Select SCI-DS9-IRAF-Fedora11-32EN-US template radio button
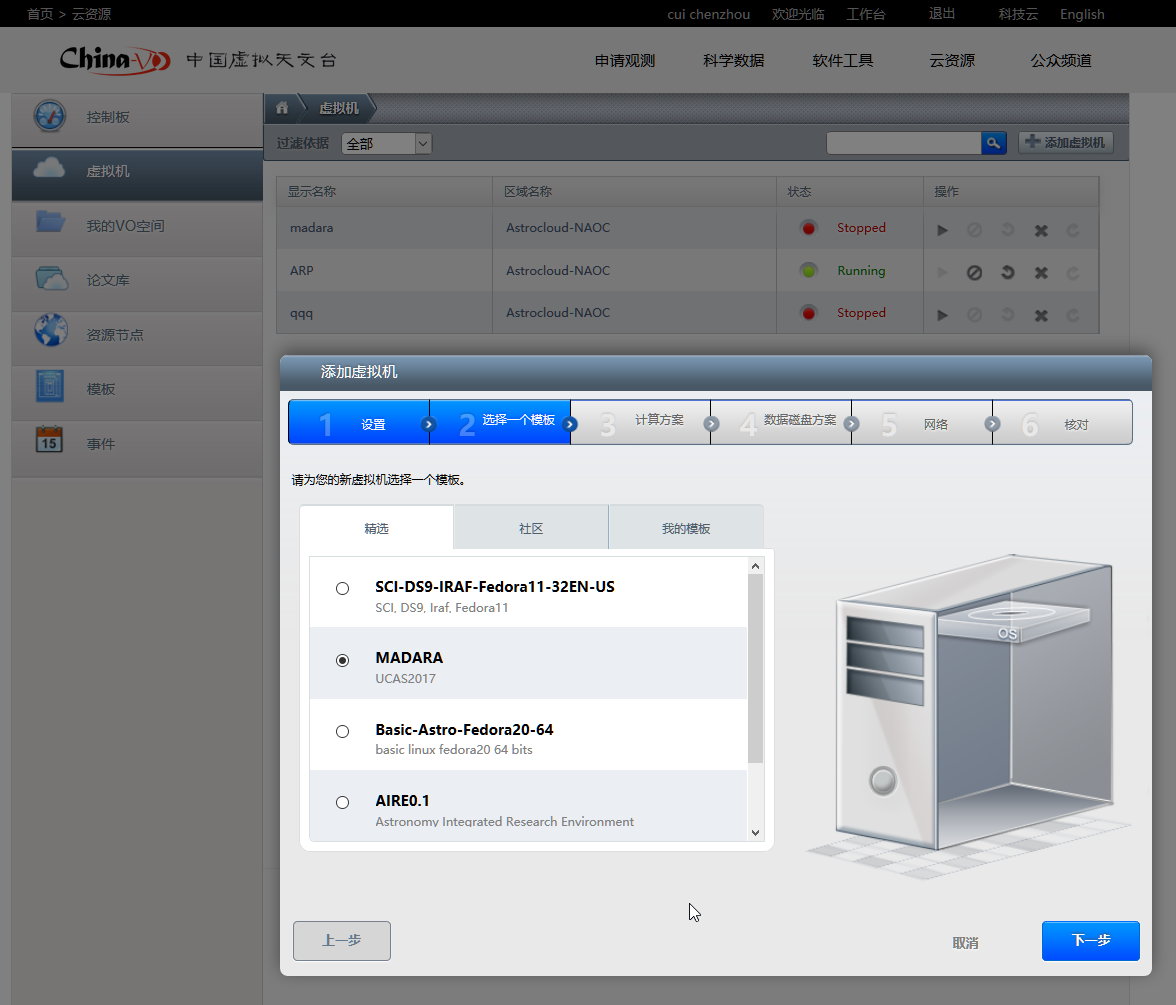This screenshot has height=1005, width=1176. tap(343, 588)
